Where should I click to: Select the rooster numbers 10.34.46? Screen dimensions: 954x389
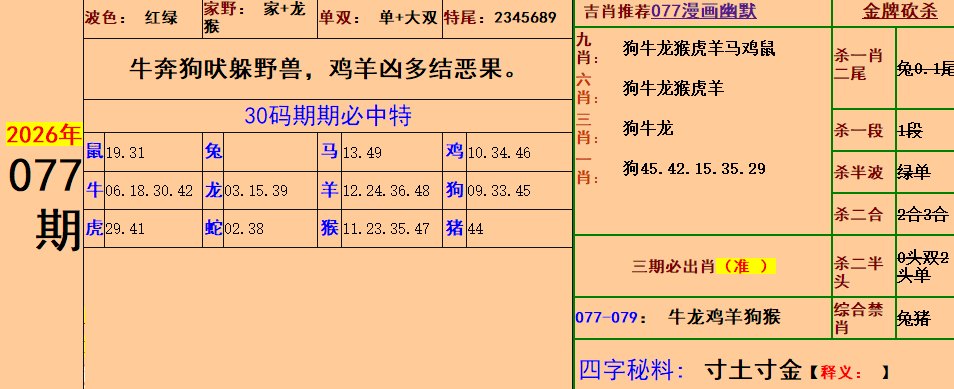[x=499, y=152]
